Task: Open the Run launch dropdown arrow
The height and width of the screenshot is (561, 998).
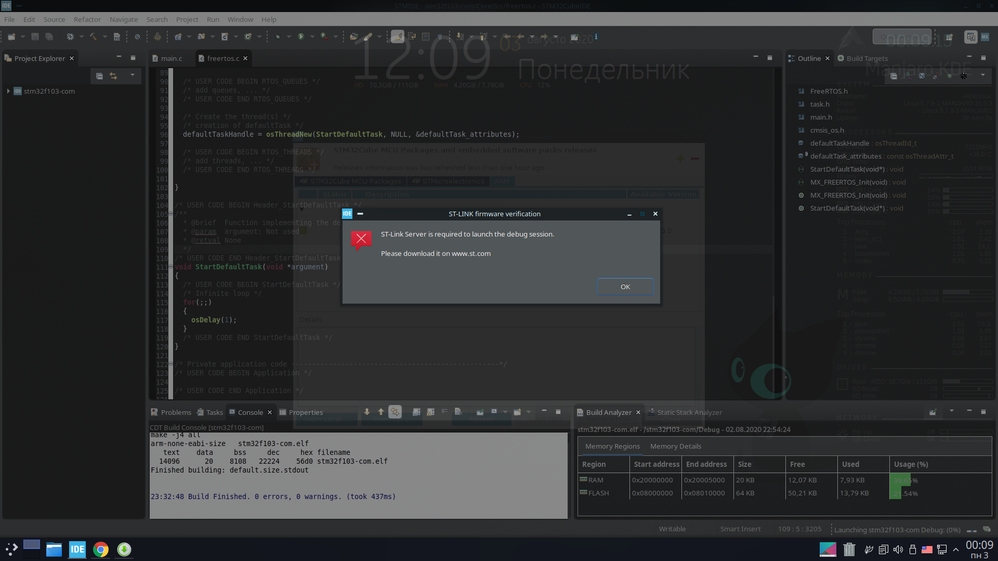Action: point(312,37)
